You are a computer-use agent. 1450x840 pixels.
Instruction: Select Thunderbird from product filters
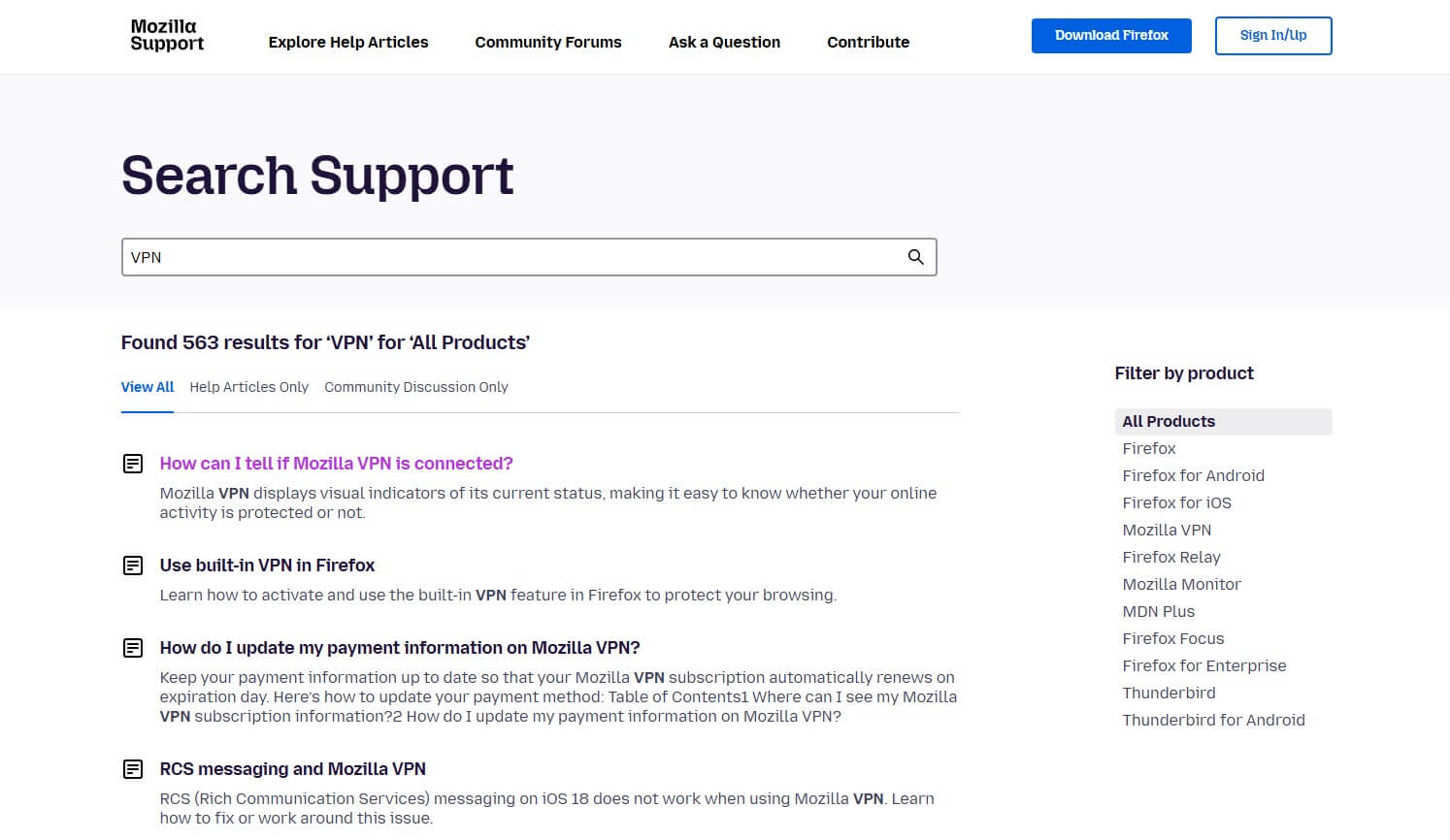(x=1169, y=693)
